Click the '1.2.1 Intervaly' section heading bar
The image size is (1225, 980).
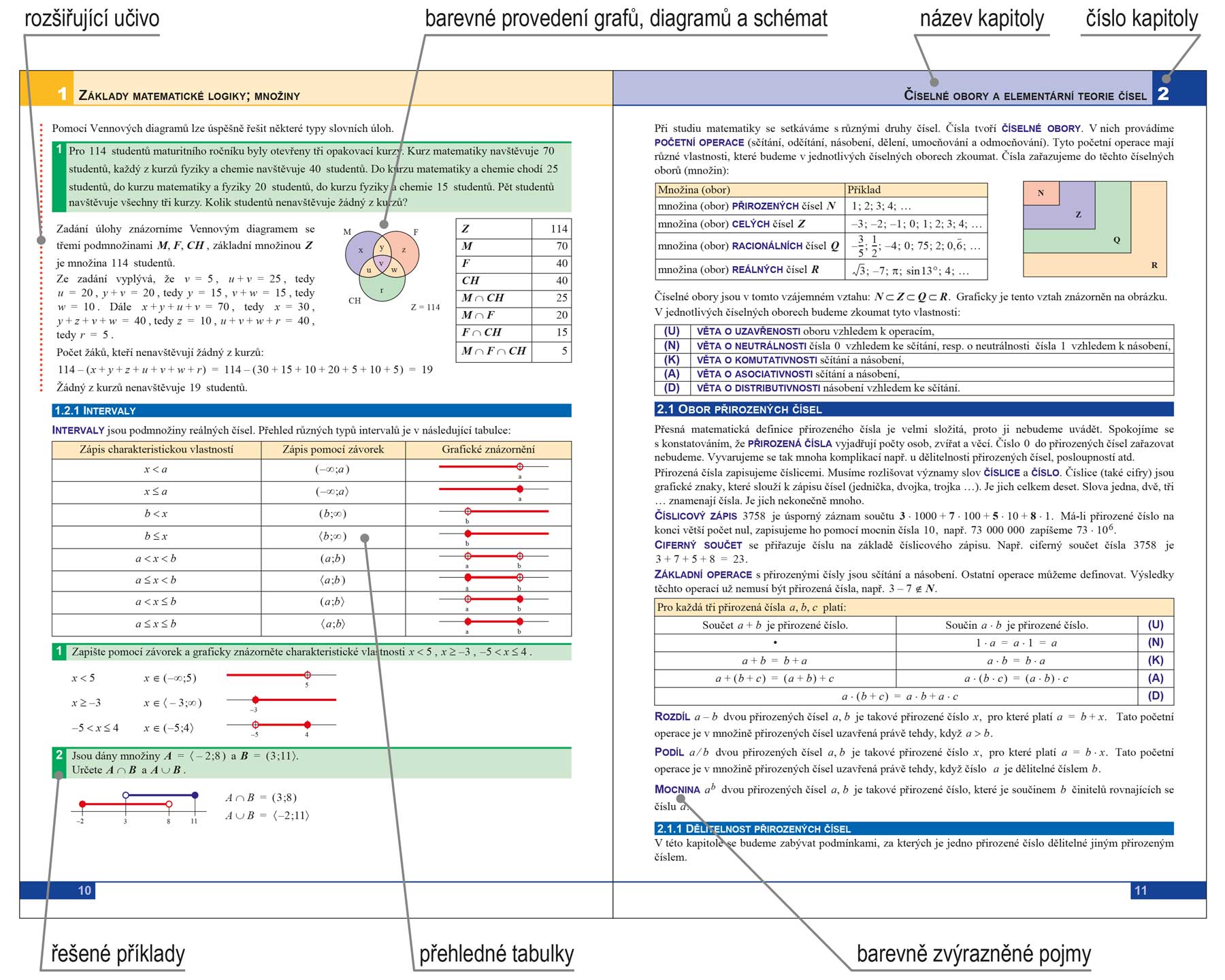point(312,410)
